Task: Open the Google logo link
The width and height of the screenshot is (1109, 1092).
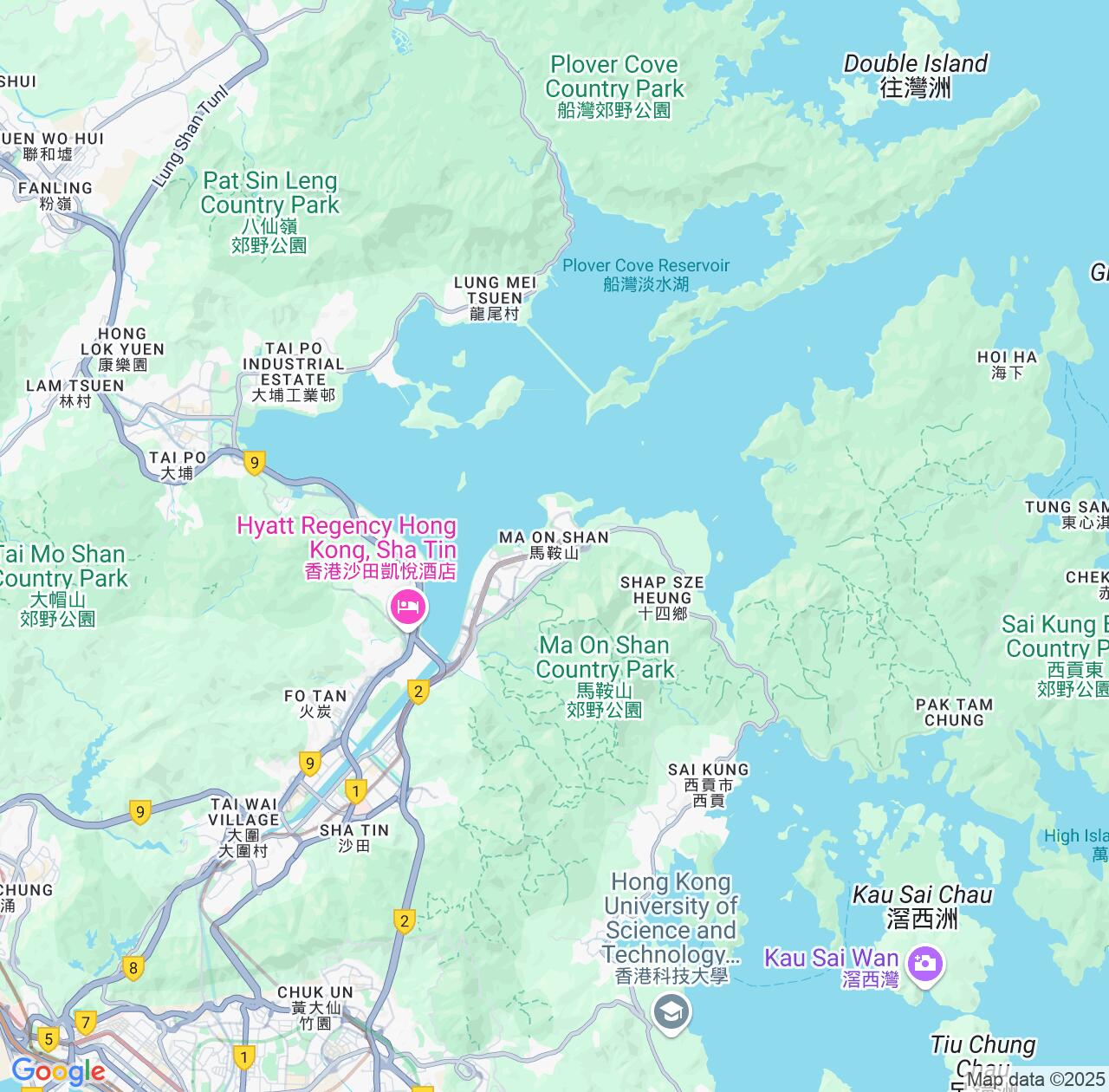Action: pyautogui.click(x=57, y=1072)
